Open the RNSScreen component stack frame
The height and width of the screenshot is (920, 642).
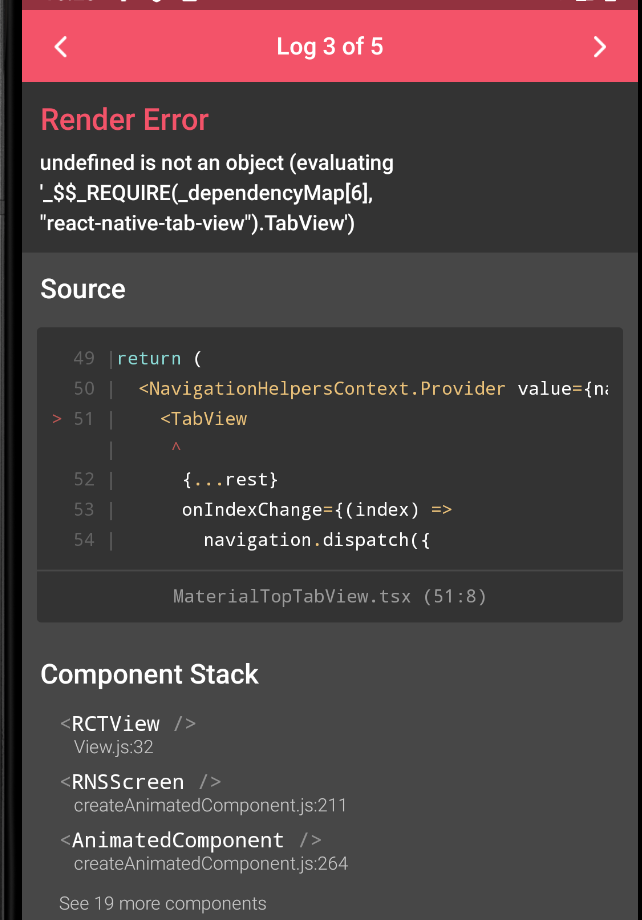tap(140, 782)
